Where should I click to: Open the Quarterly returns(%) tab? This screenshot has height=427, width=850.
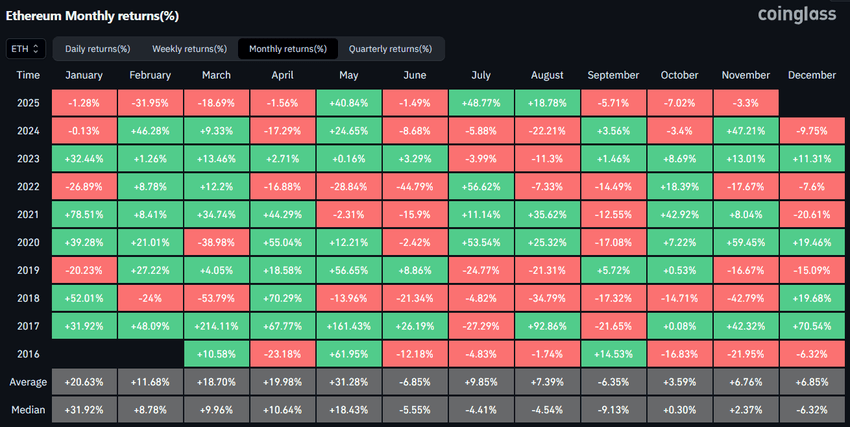click(390, 49)
